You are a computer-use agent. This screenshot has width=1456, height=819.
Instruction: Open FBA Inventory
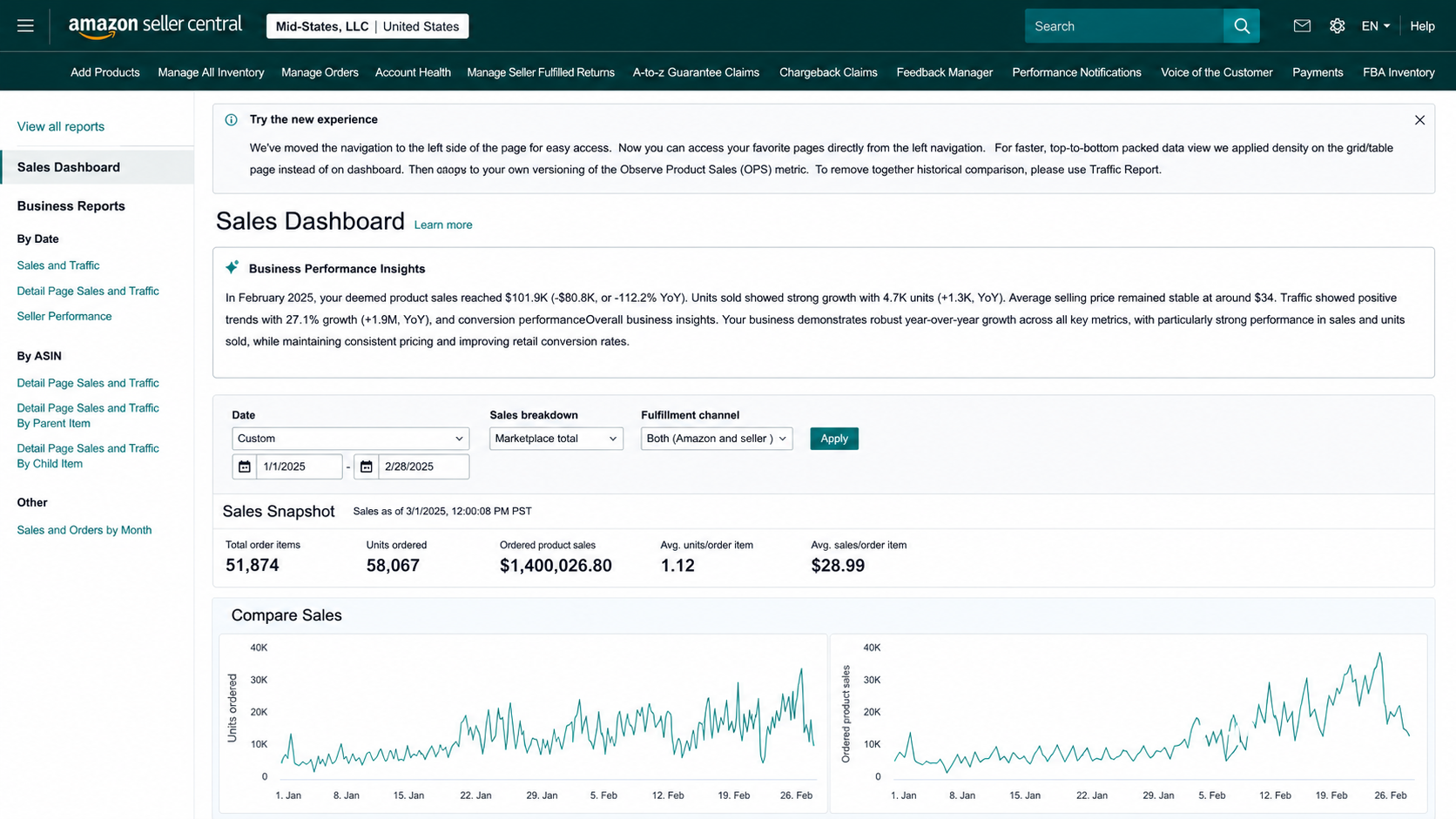tap(1399, 72)
